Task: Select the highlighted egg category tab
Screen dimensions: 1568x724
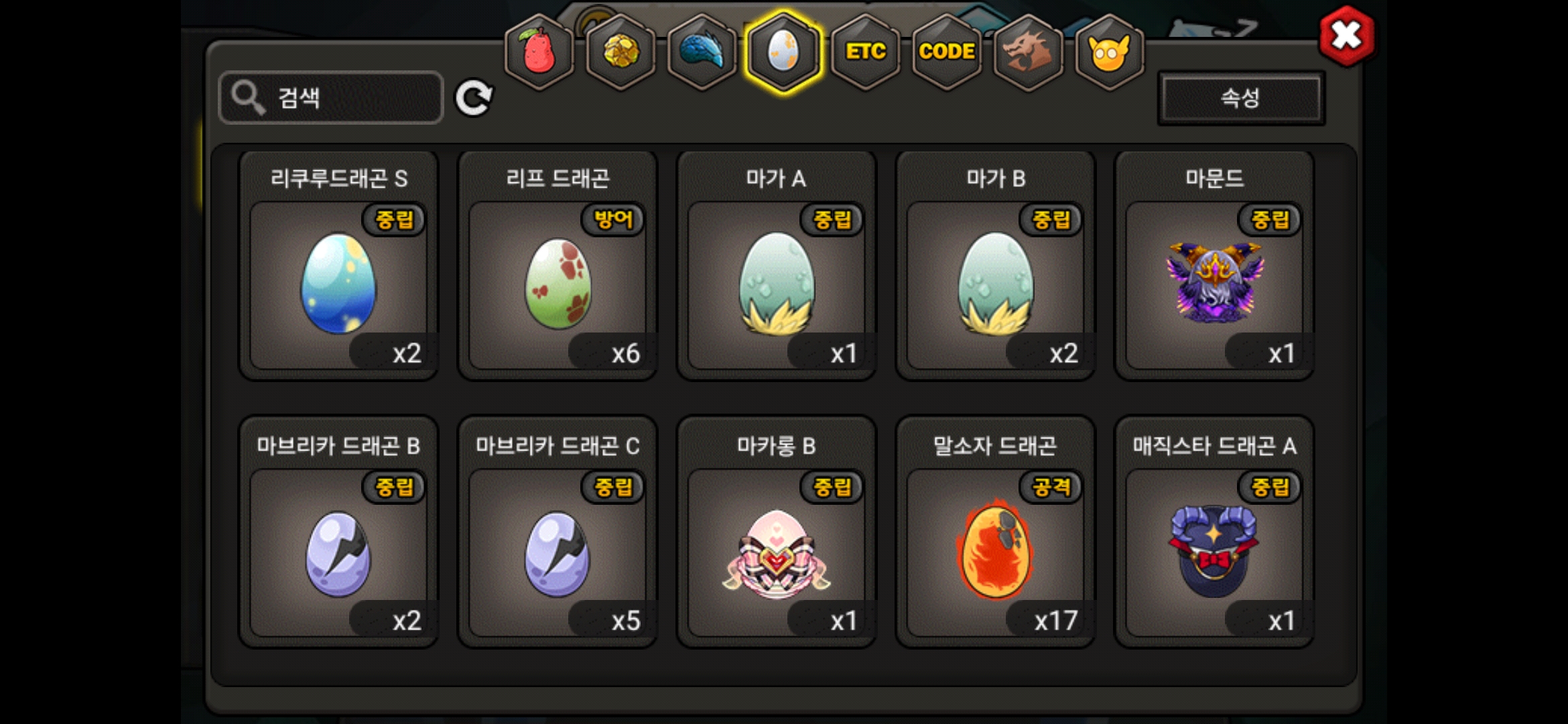Action: (x=783, y=52)
